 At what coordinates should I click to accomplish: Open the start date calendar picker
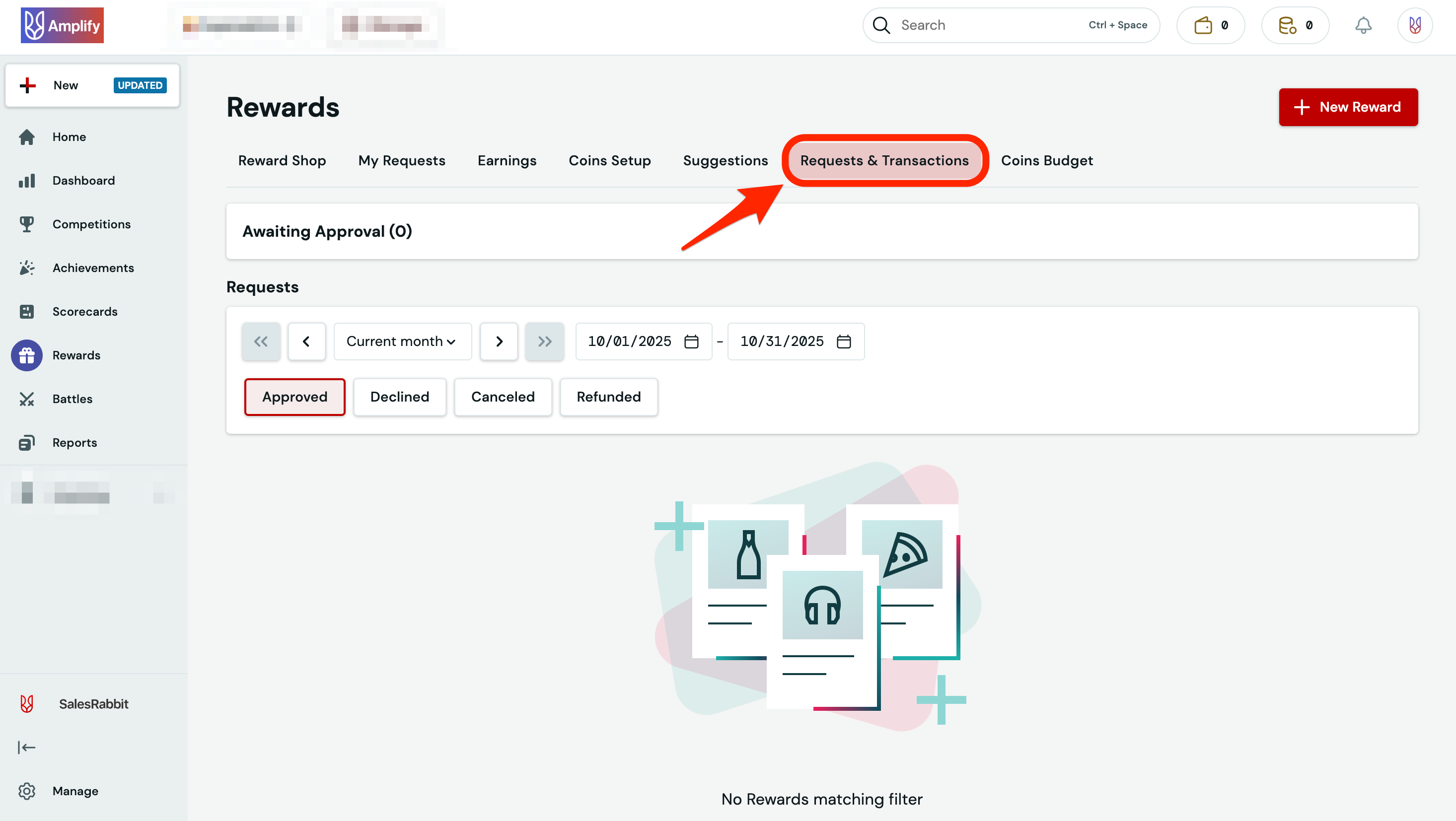pyautogui.click(x=691, y=342)
